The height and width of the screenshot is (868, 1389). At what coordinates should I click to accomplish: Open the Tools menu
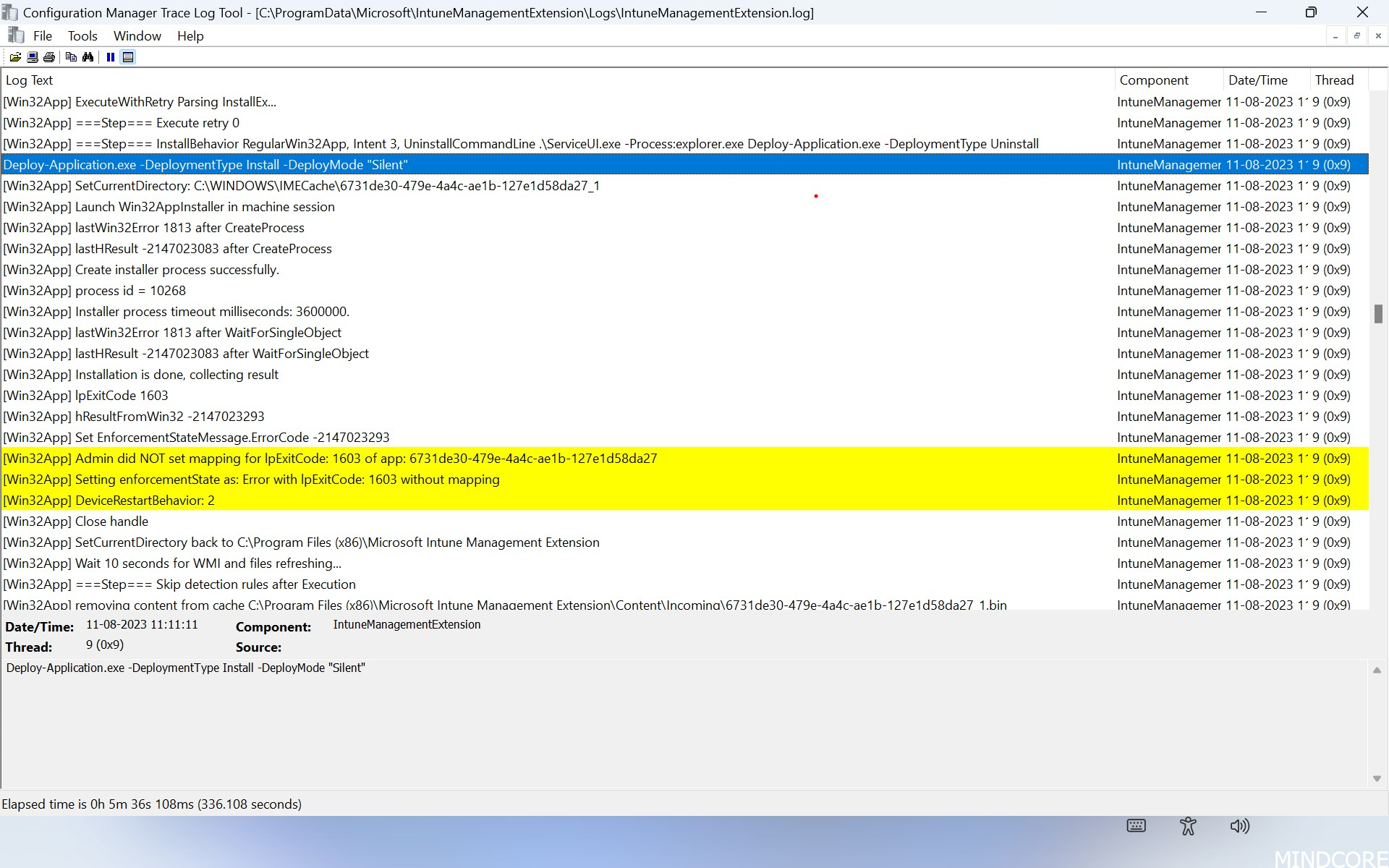click(82, 35)
